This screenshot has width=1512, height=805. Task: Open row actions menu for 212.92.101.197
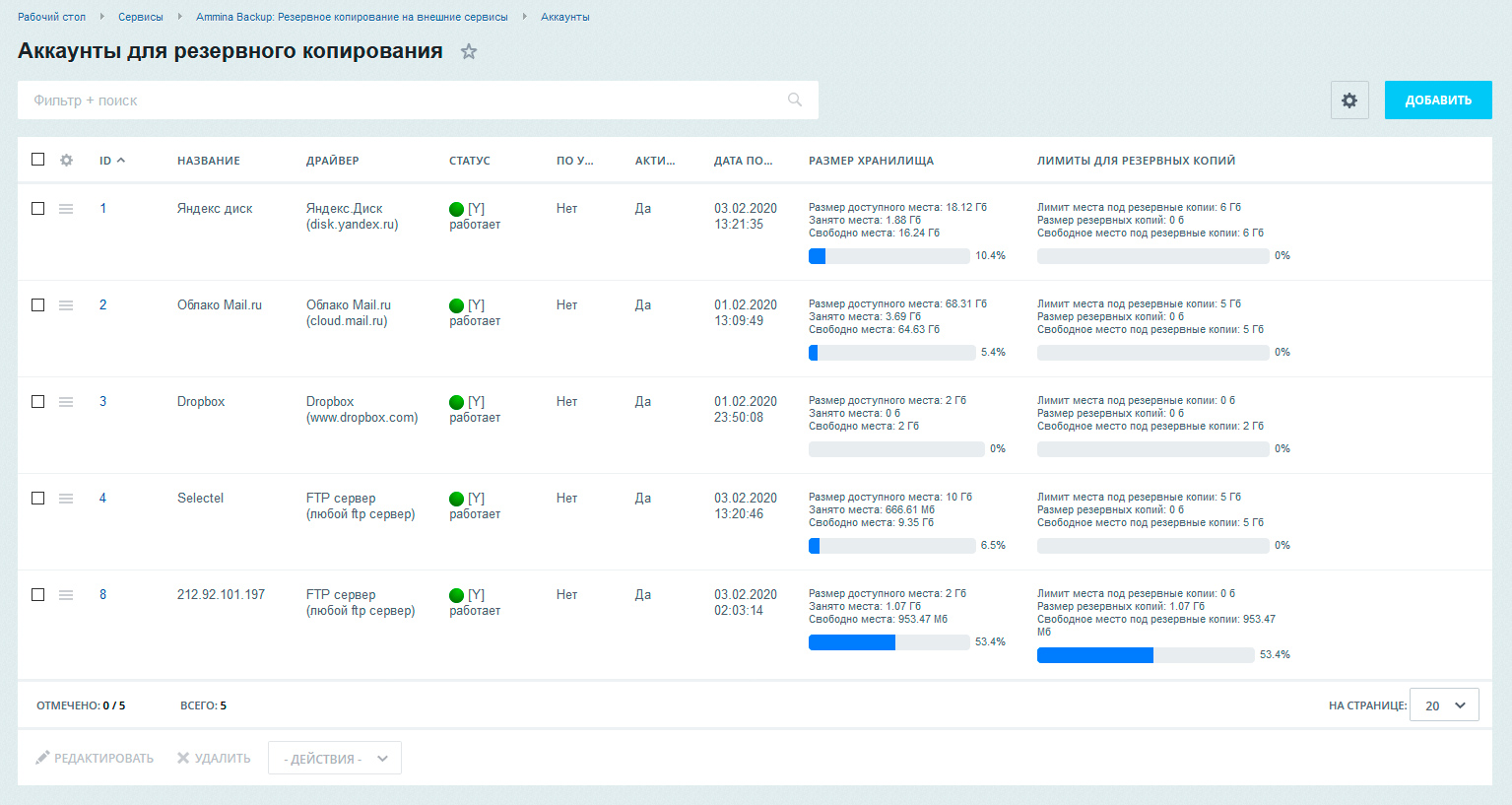point(66,595)
